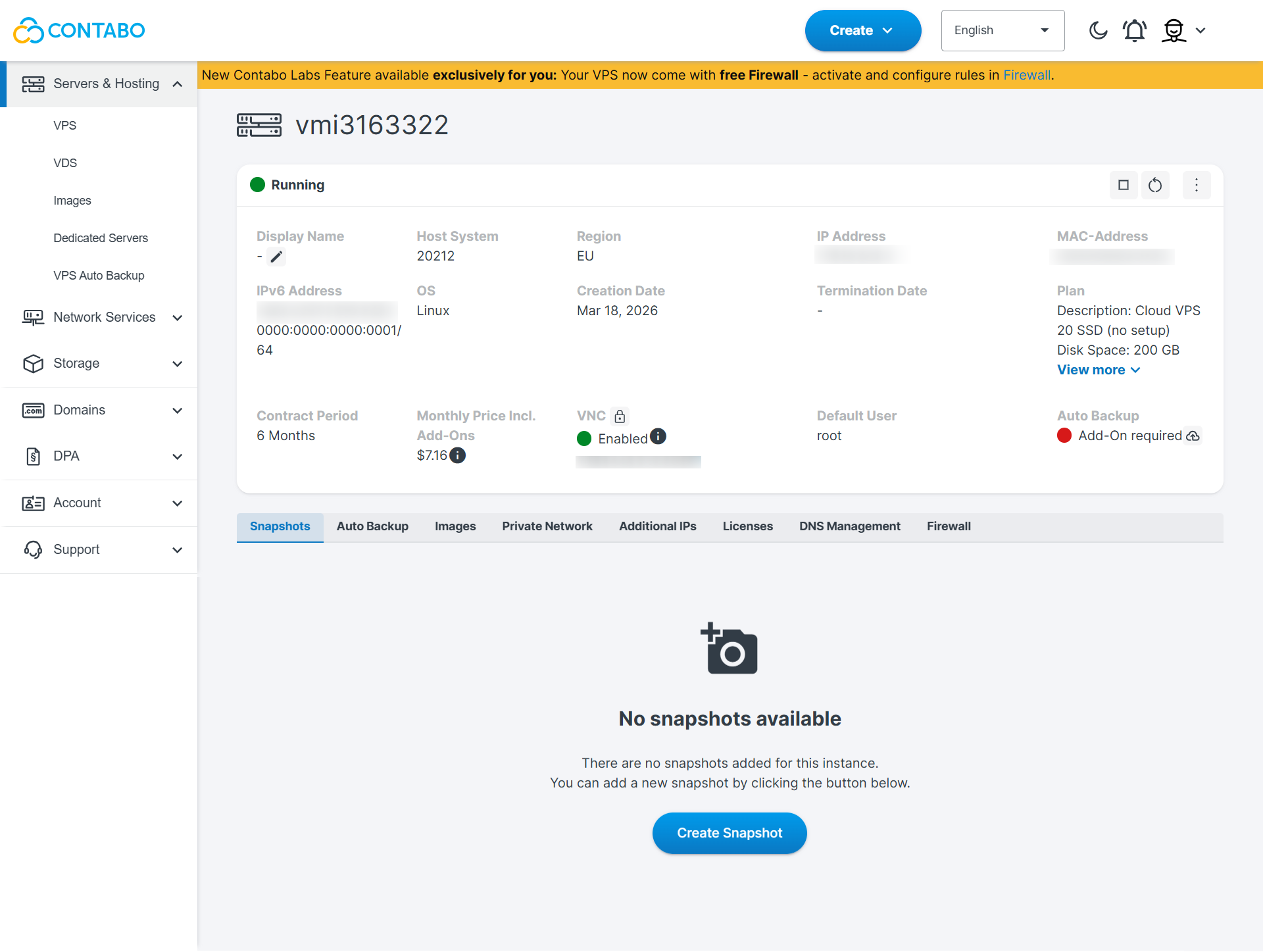Screen dimensions: 1263x952
Task: Toggle dark mode moon icon
Action: [x=1098, y=30]
